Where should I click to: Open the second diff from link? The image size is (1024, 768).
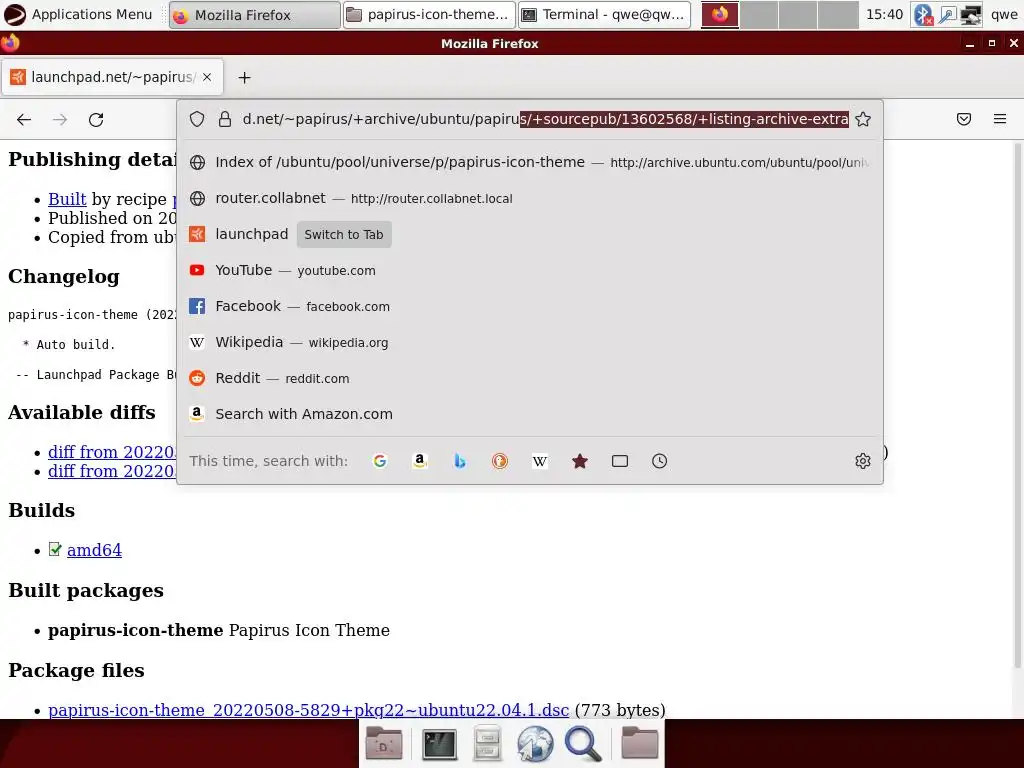point(112,471)
